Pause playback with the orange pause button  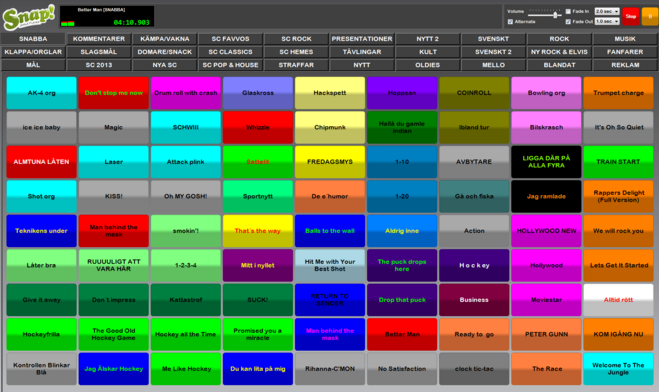coord(649,16)
